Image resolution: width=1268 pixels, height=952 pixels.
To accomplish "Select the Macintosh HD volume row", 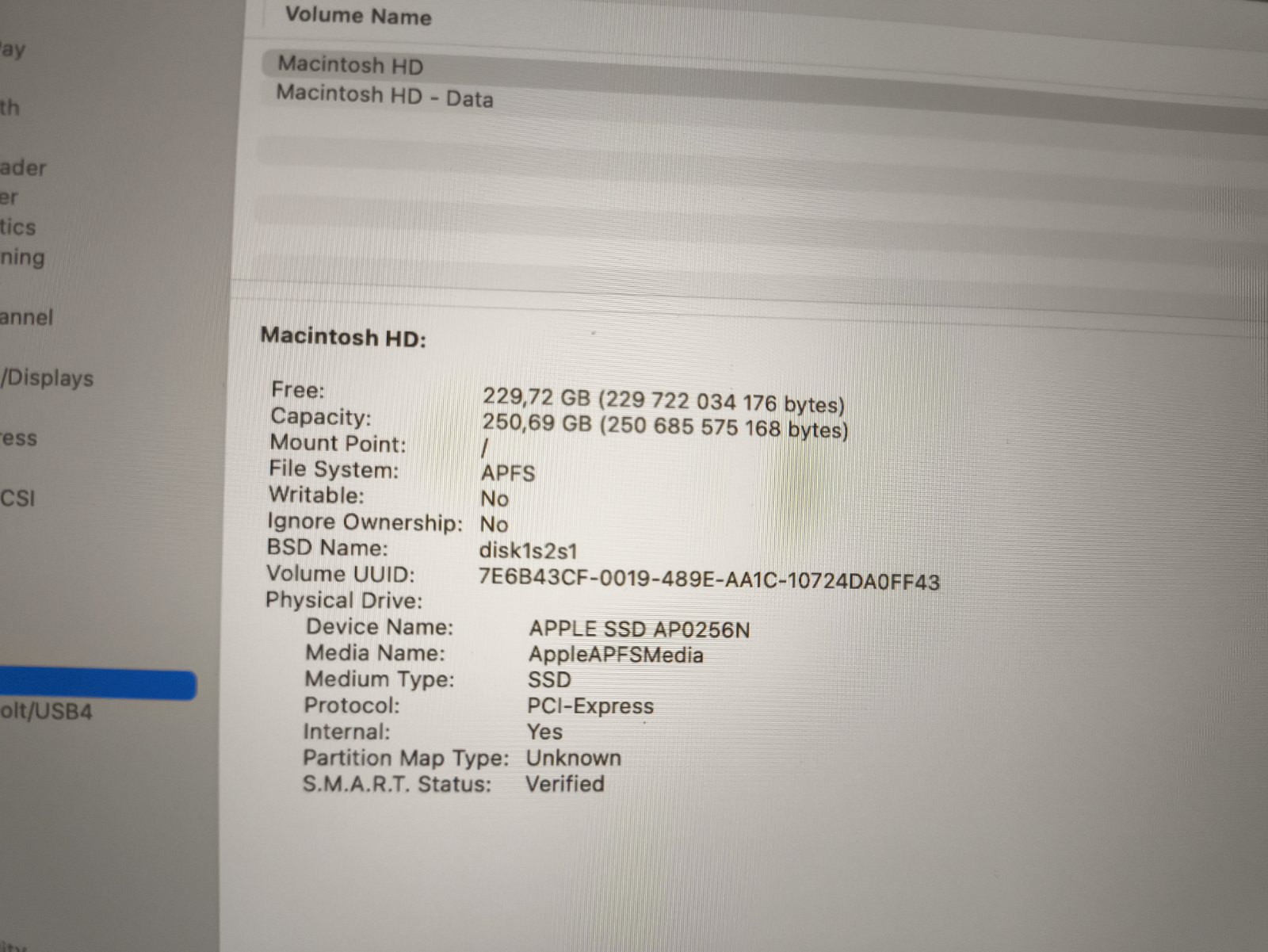I will 350,65.
